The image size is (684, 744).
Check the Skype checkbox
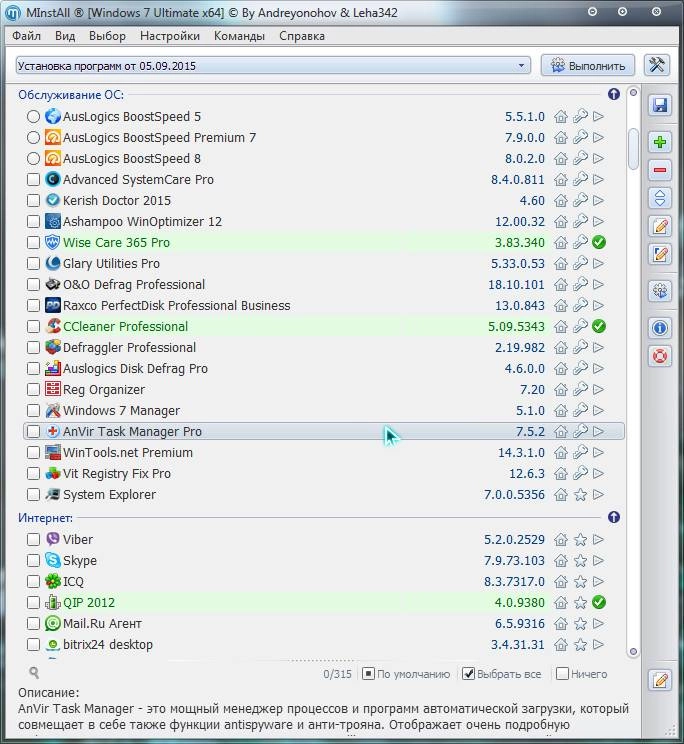click(x=33, y=560)
